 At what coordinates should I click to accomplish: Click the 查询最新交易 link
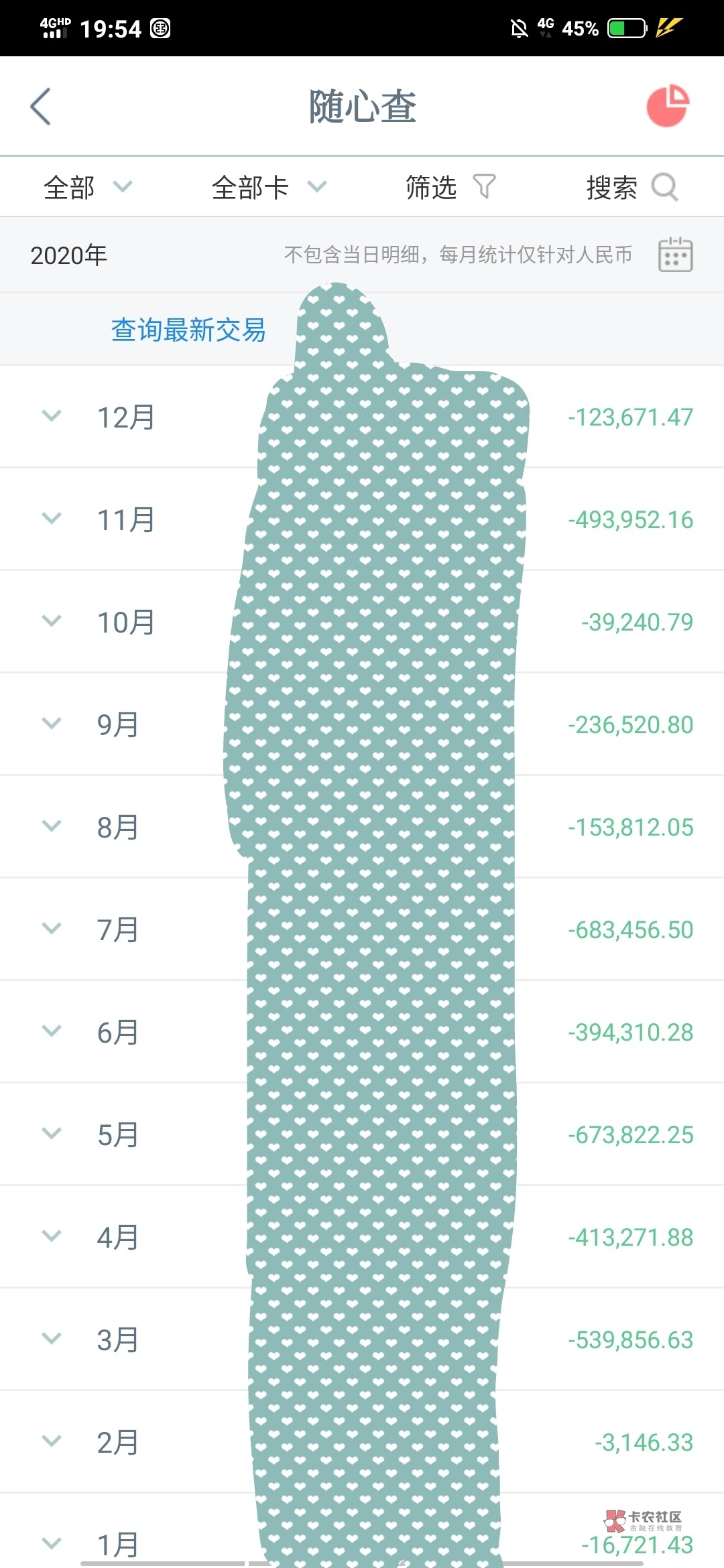pos(188,330)
